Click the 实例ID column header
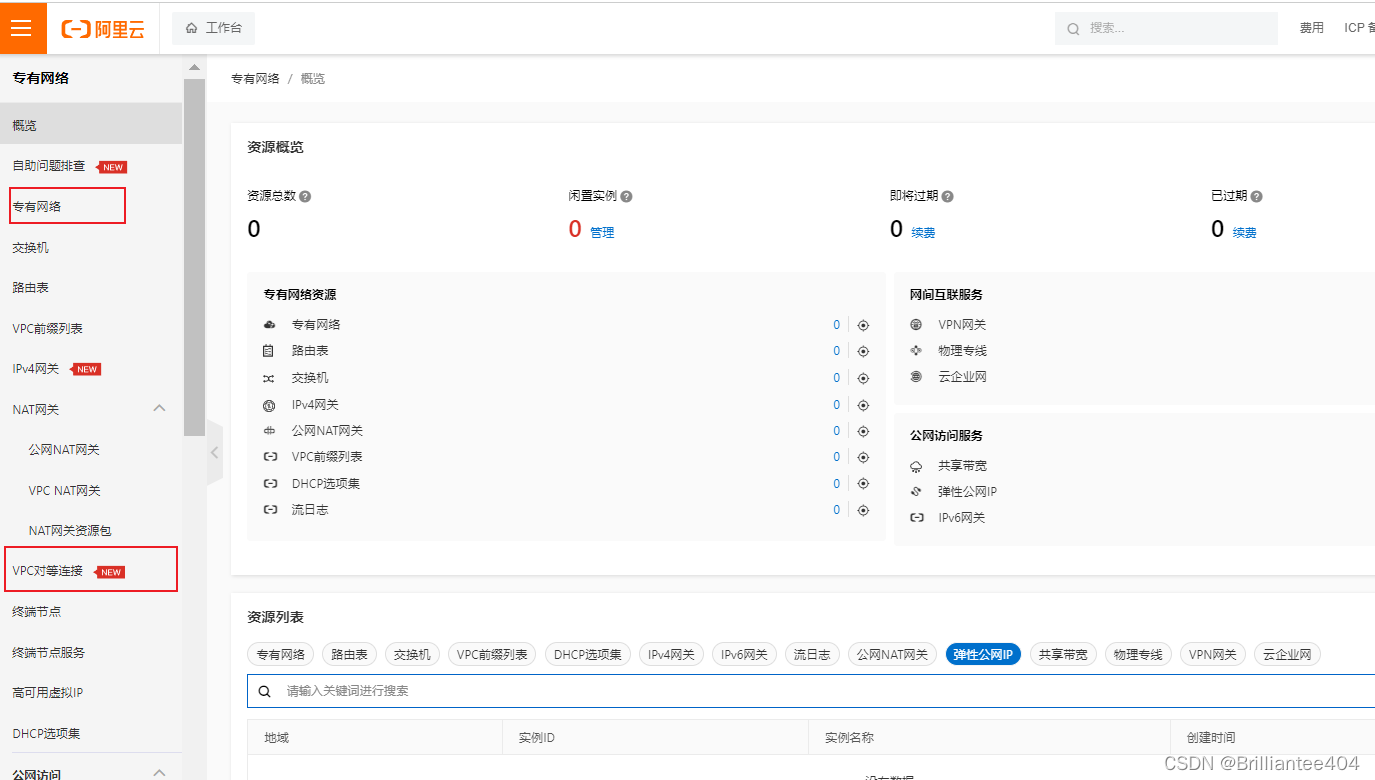The width and height of the screenshot is (1375, 780). (x=655, y=737)
